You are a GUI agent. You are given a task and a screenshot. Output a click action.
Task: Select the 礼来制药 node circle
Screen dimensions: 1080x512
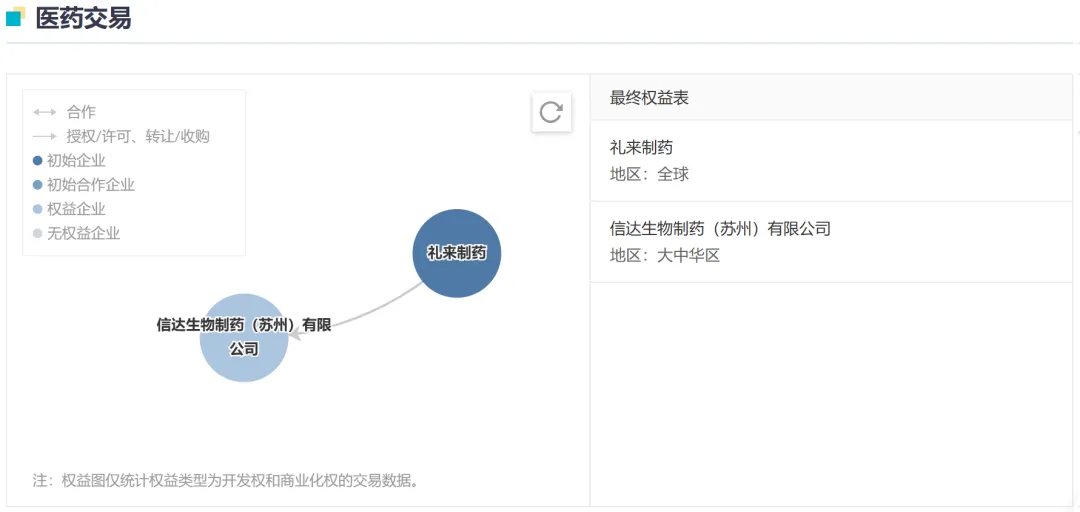click(x=457, y=253)
